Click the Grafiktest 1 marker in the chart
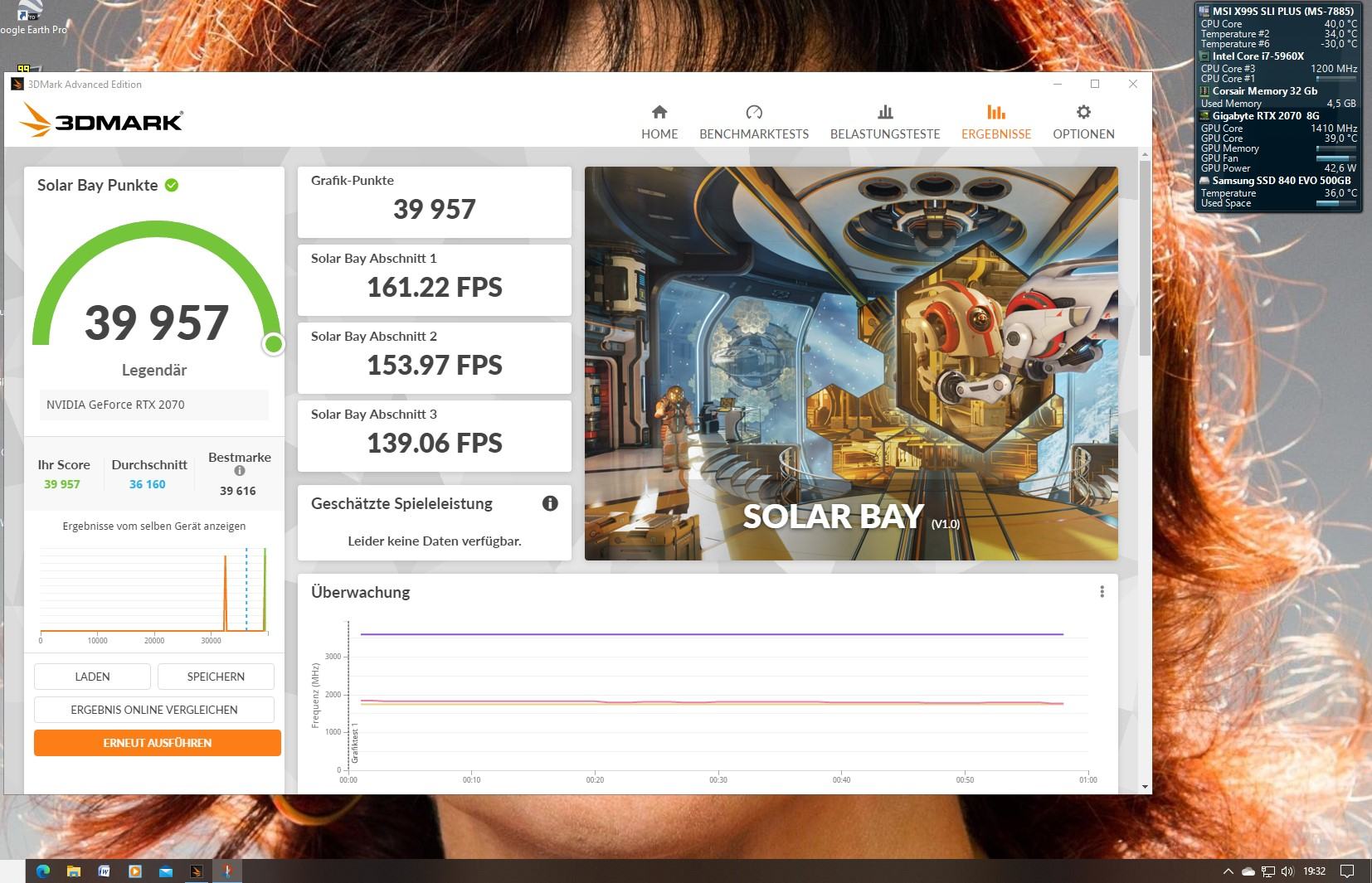1372x883 pixels. coord(354,744)
